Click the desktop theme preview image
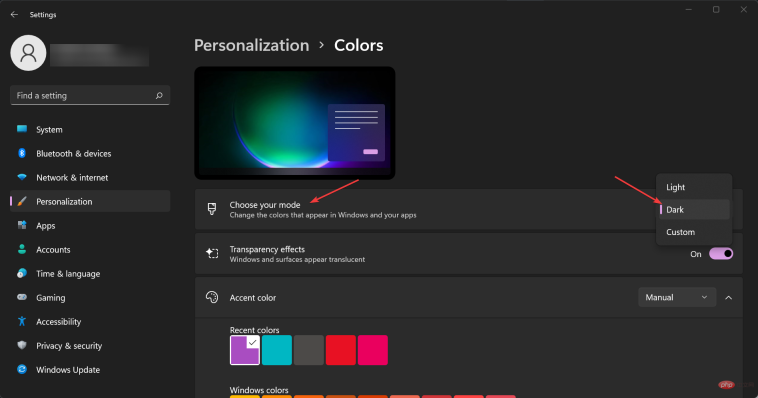758x398 pixels. point(295,123)
